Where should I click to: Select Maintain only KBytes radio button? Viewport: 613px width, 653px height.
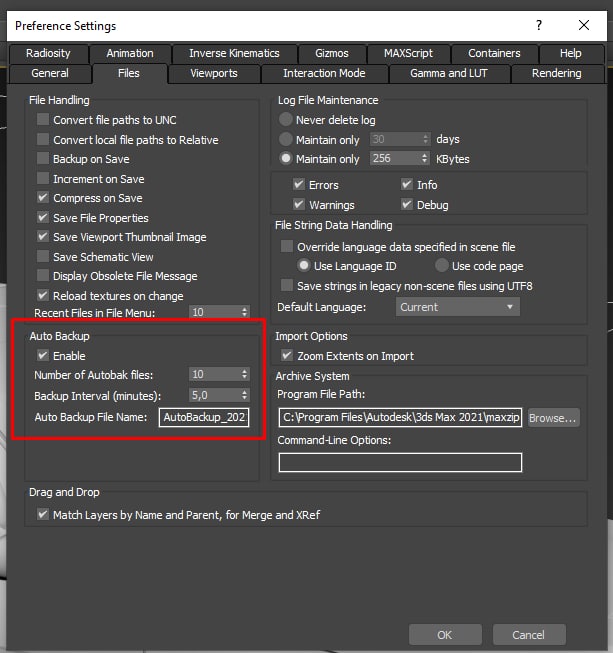tap(286, 159)
